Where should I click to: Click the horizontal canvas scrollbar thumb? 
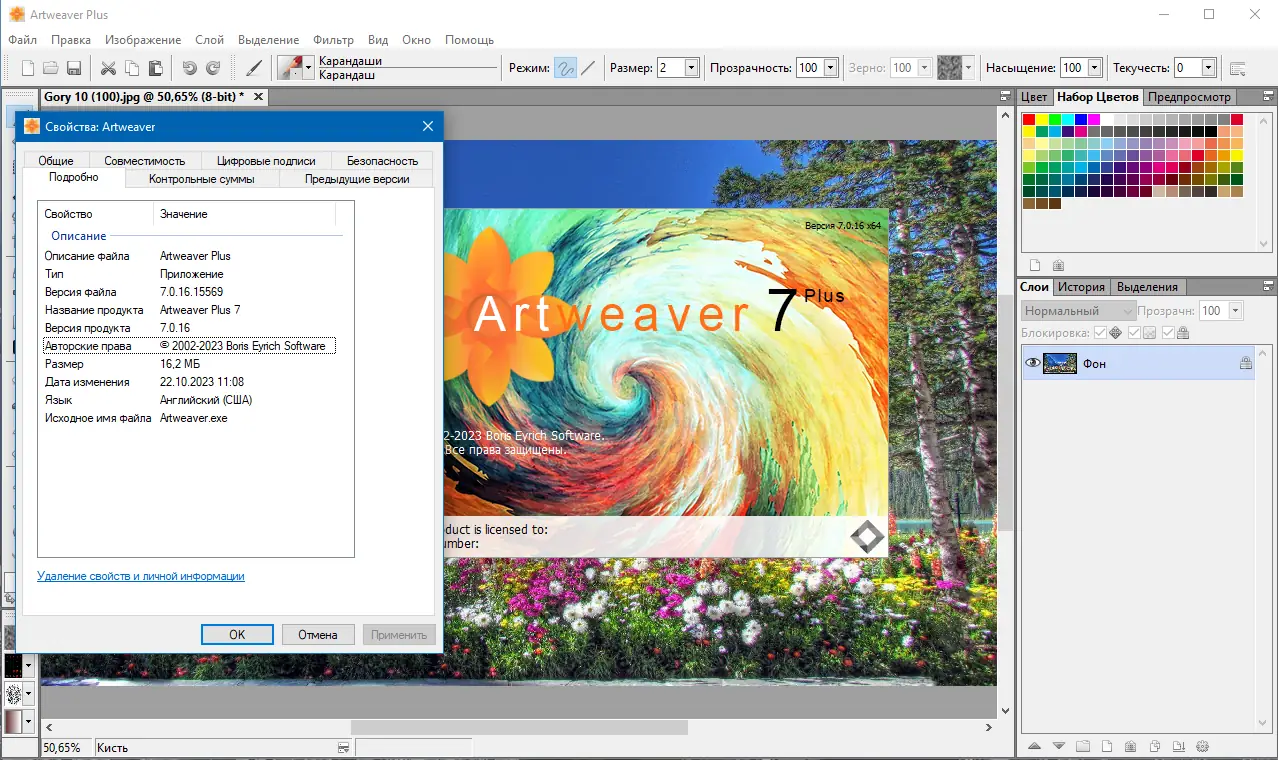(x=519, y=727)
